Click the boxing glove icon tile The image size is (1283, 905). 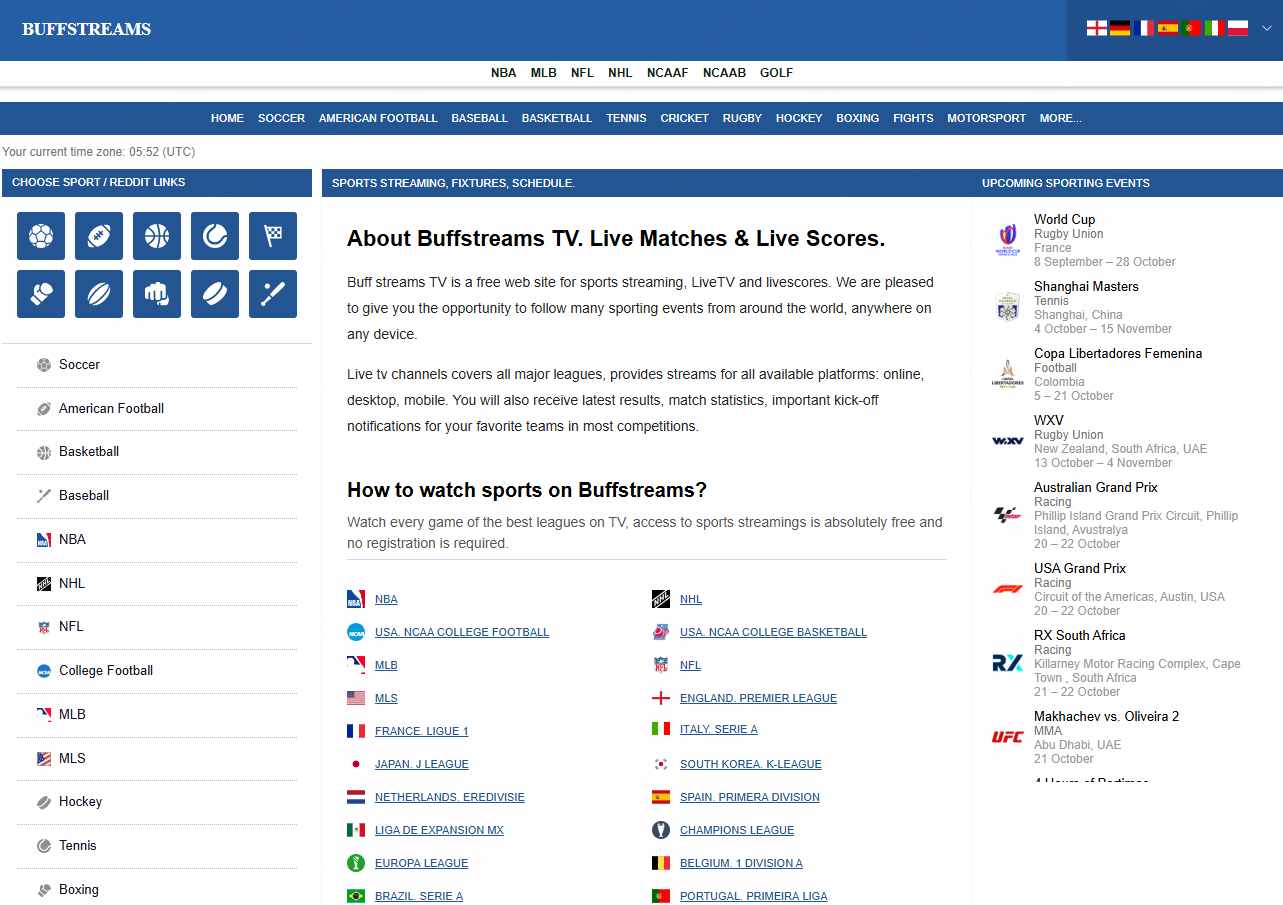point(41,294)
